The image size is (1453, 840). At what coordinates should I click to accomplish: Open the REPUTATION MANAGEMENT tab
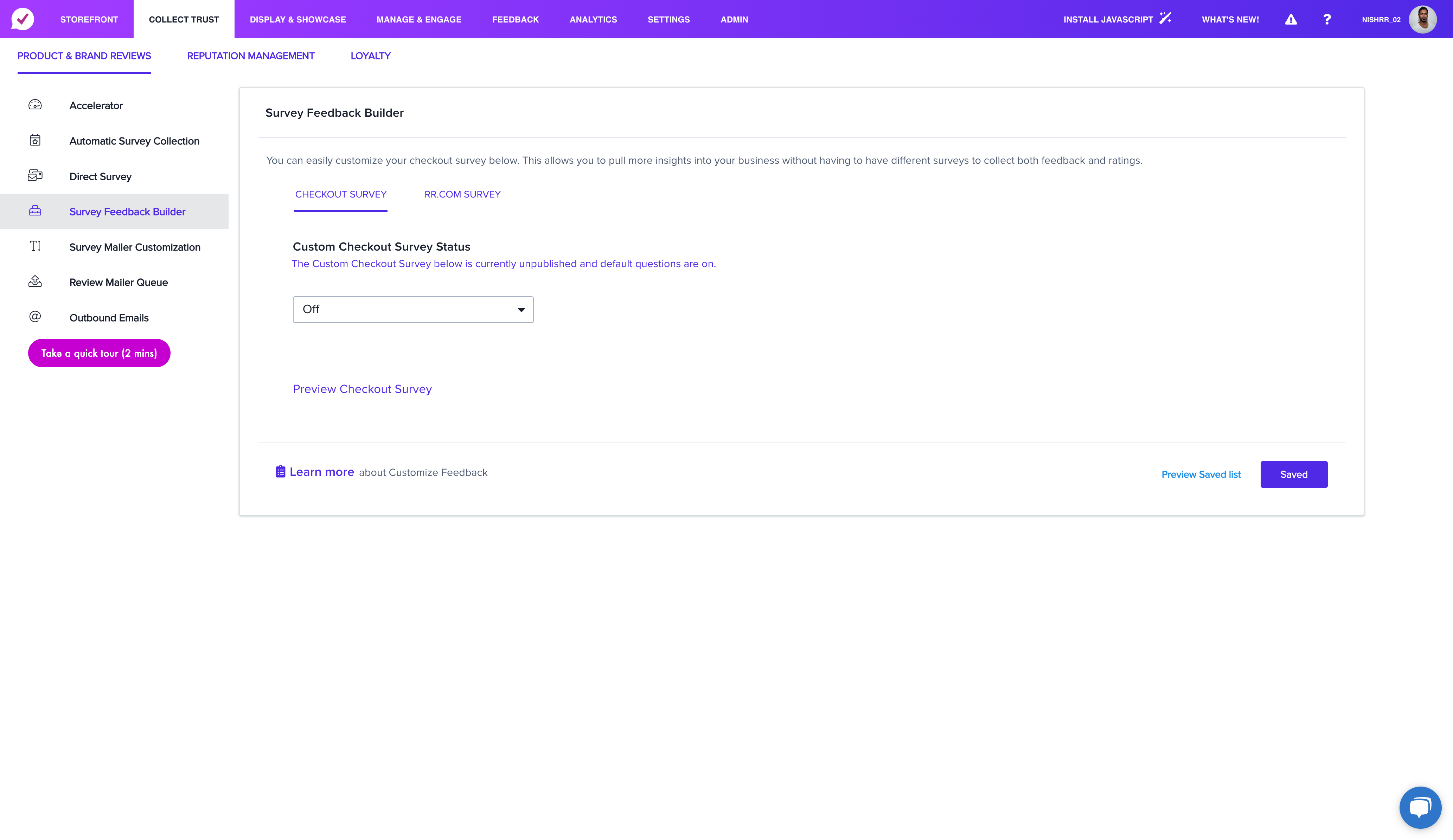tap(251, 56)
